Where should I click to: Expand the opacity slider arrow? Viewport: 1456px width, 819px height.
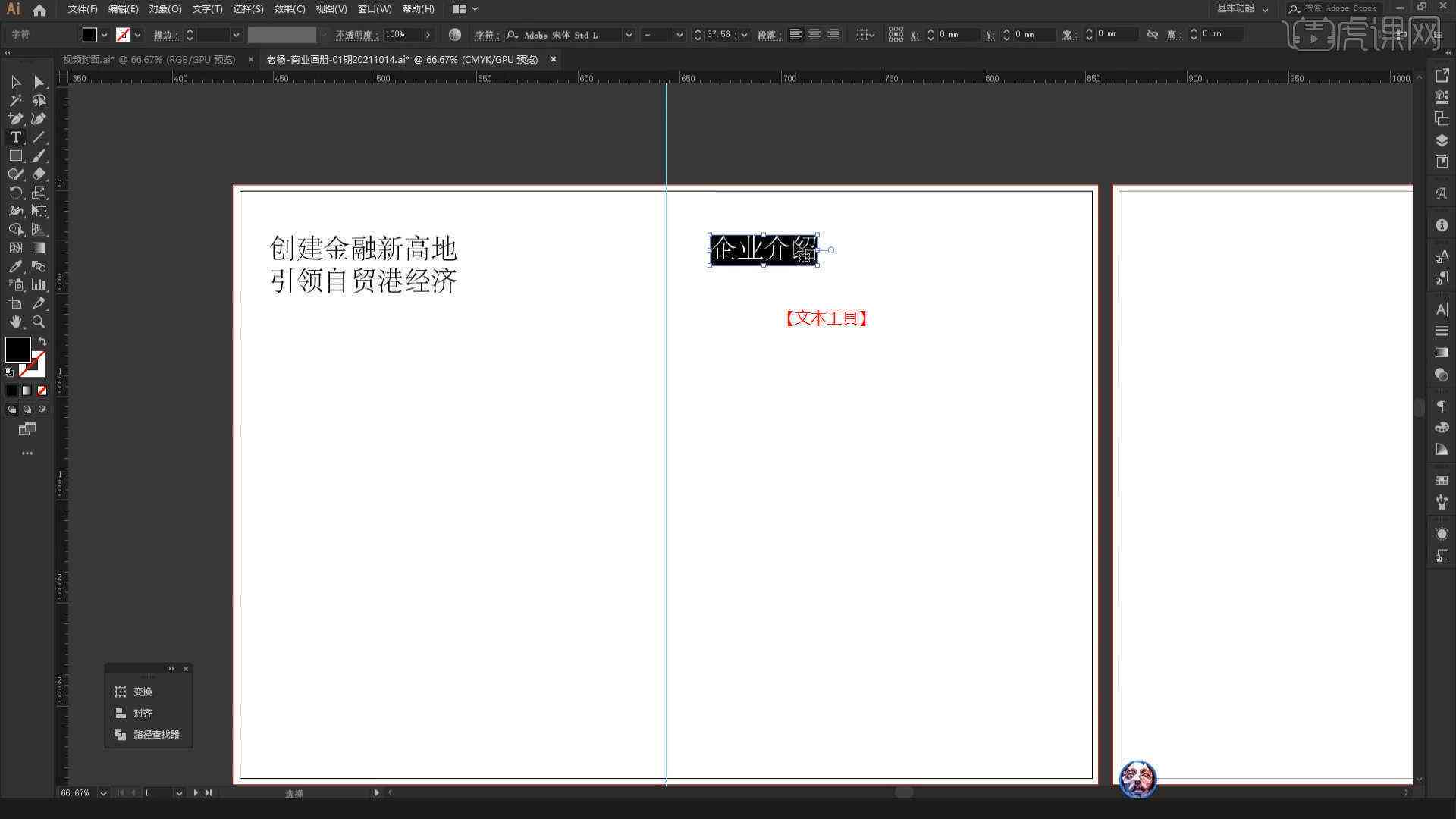click(428, 35)
